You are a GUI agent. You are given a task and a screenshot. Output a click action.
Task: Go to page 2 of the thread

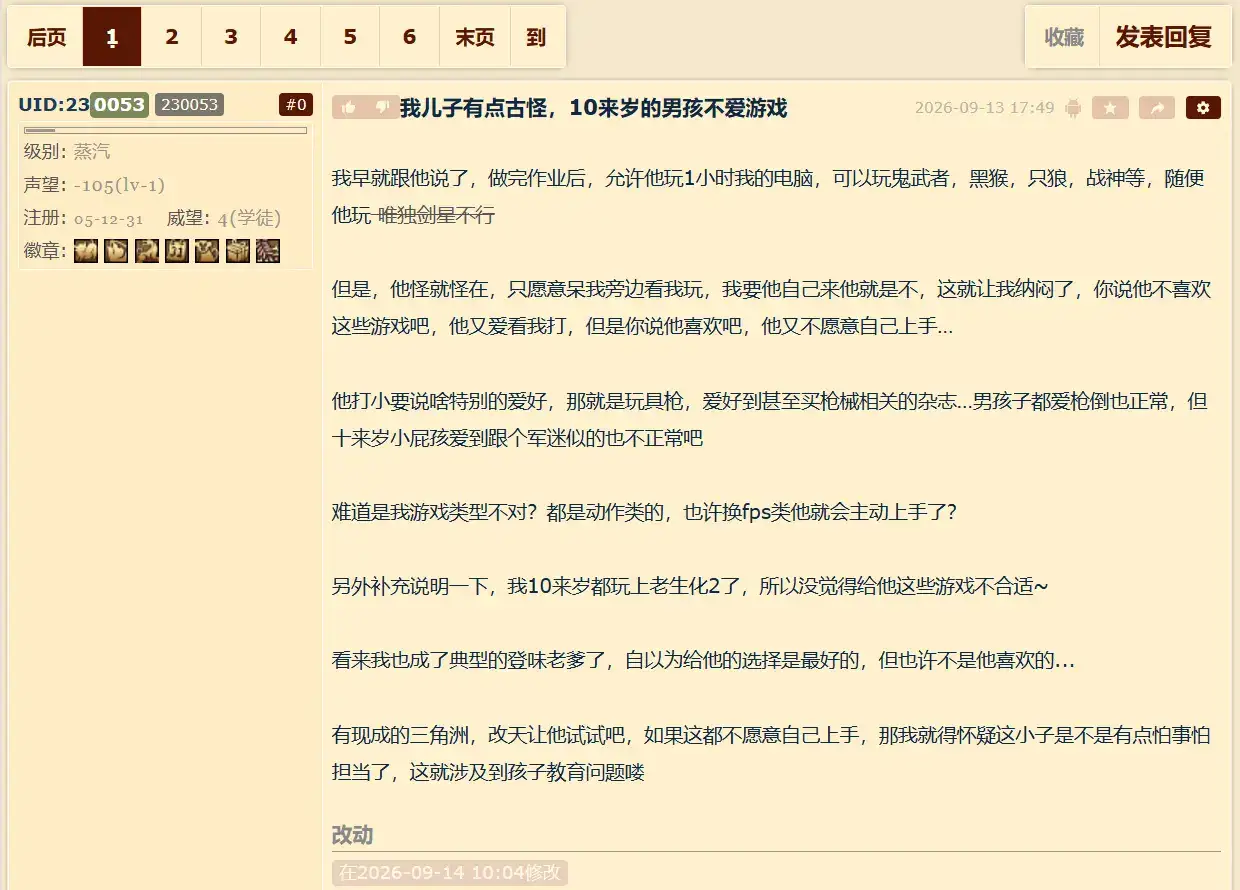[172, 37]
